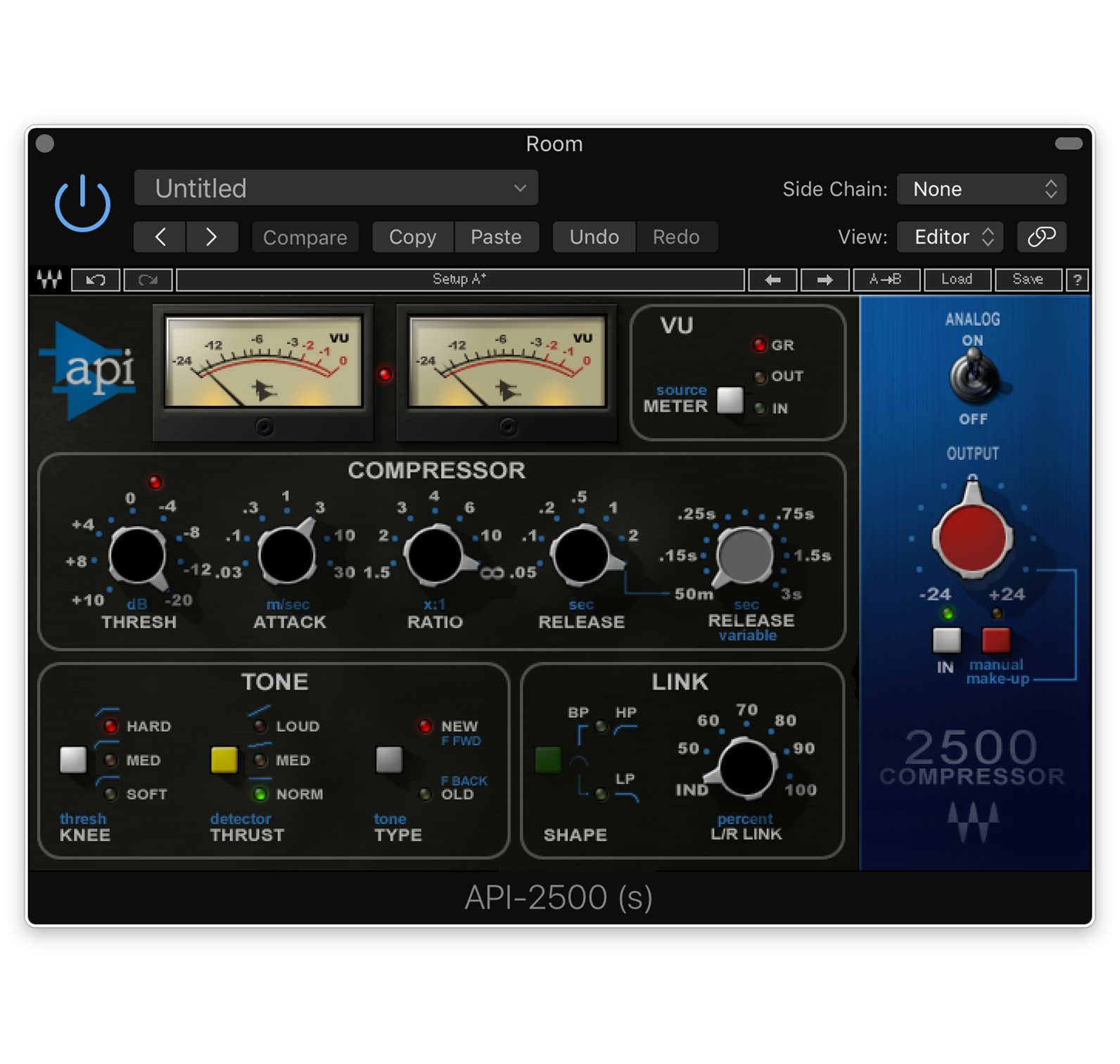Open the View Editor dropdown
1120x1064 pixels.
point(950,236)
